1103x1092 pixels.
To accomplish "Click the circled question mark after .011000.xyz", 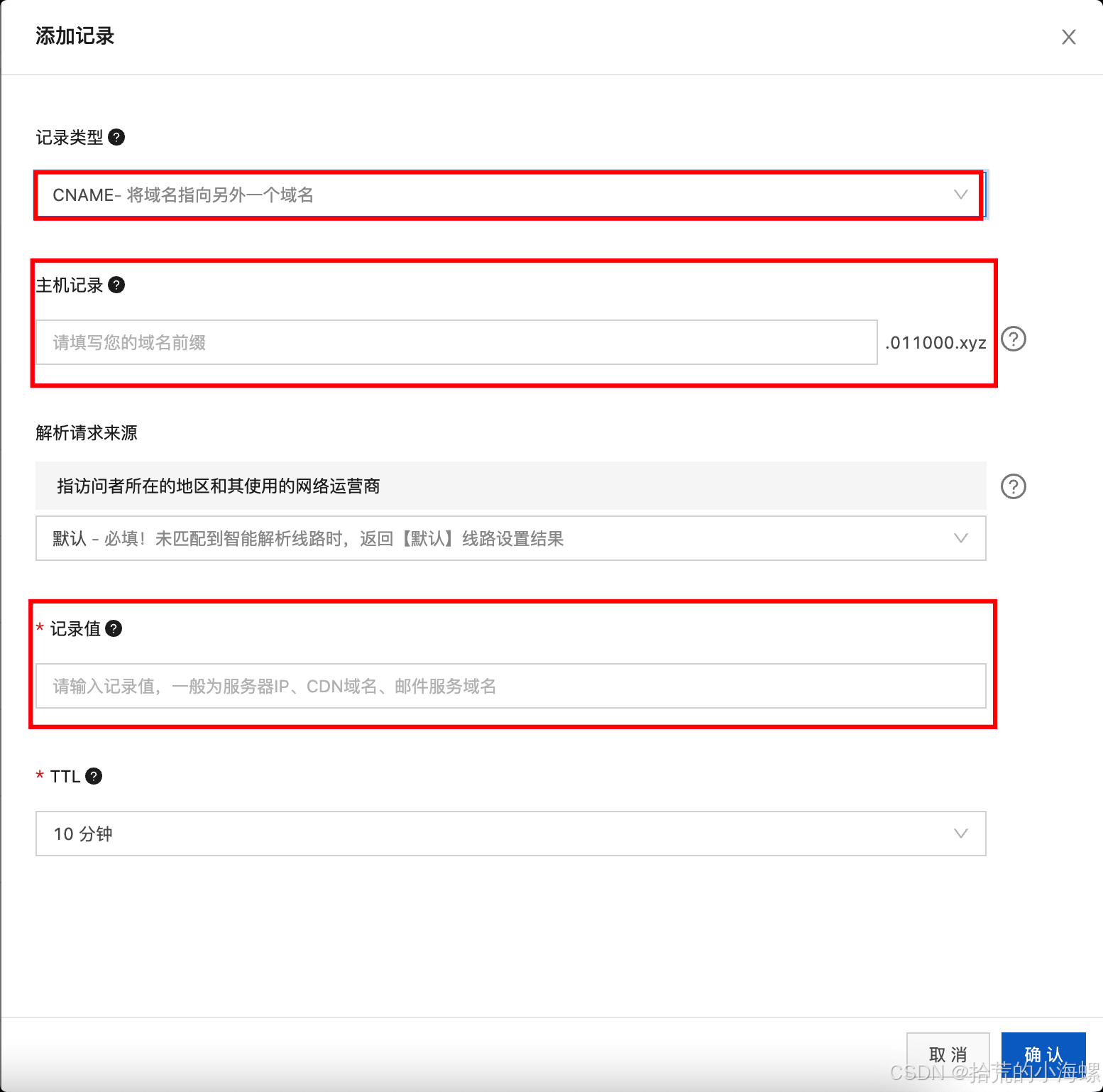I will [1014, 339].
